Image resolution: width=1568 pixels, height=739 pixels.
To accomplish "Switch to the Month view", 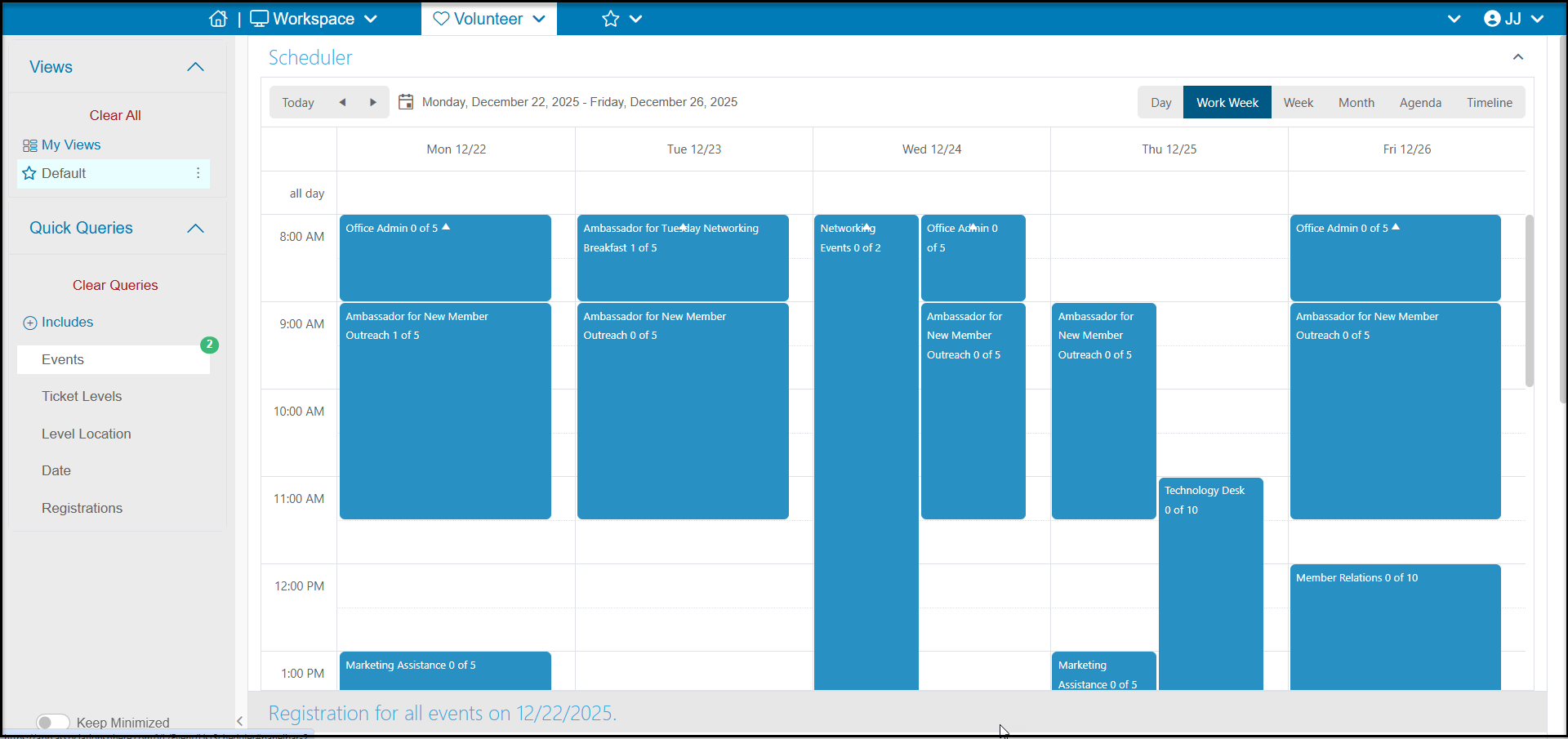I will (x=1356, y=102).
